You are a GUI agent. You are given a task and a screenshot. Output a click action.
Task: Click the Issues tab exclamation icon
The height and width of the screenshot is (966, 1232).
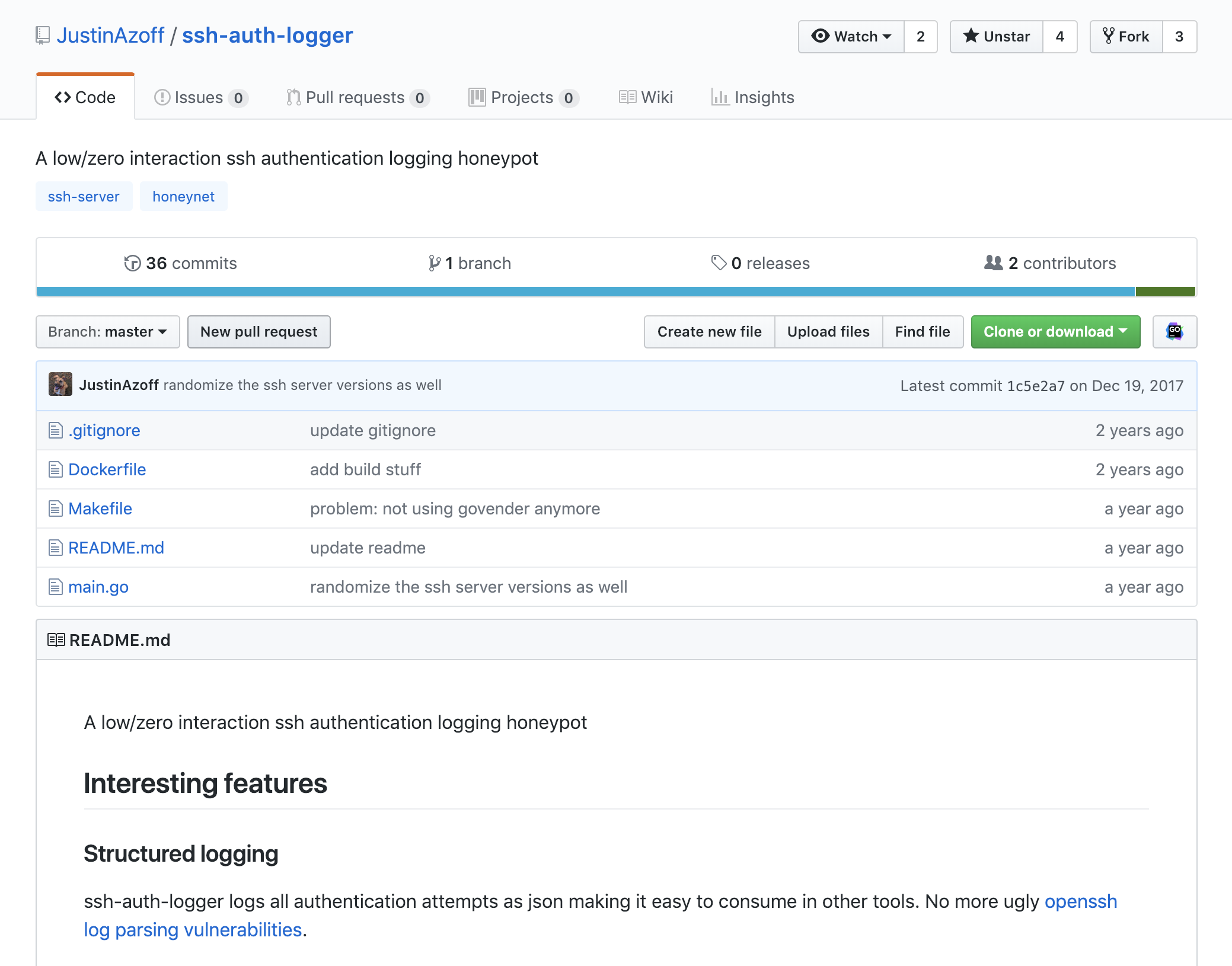[162, 97]
